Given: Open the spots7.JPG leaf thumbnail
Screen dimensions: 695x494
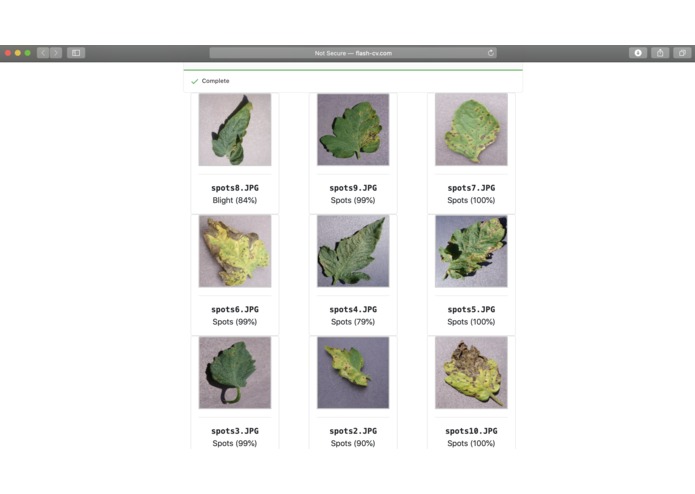Looking at the screenshot, I should [471, 129].
